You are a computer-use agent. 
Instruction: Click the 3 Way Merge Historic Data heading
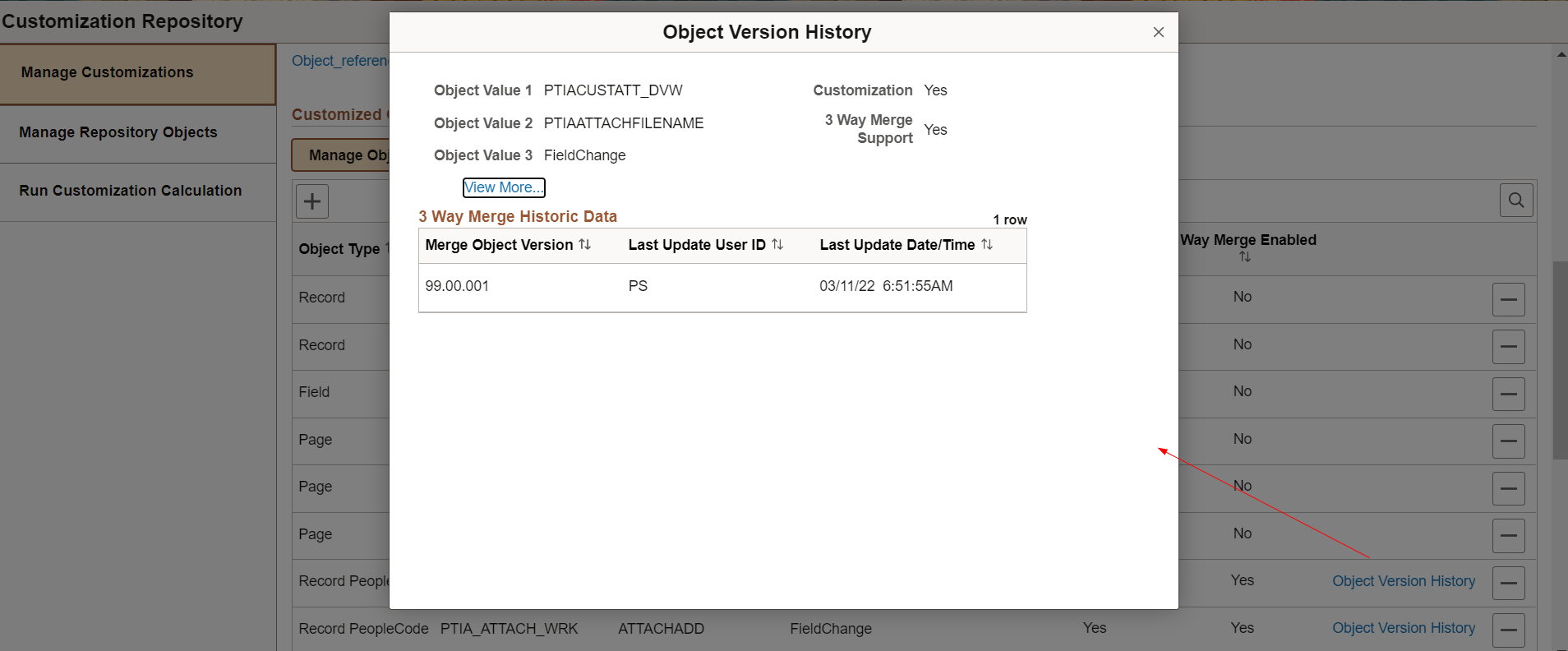click(x=518, y=216)
